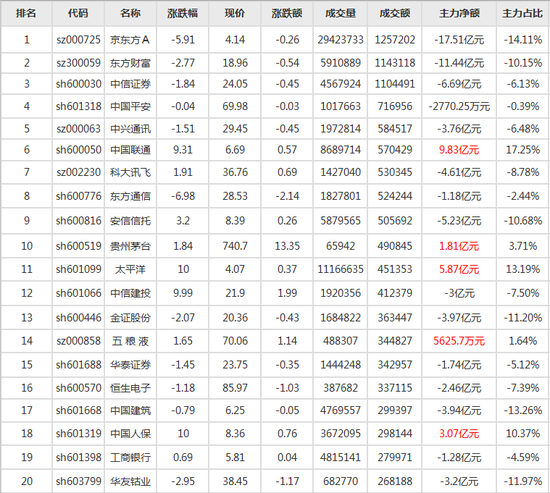Select stock name 五粮液
The image size is (550, 493).
coord(130,341)
